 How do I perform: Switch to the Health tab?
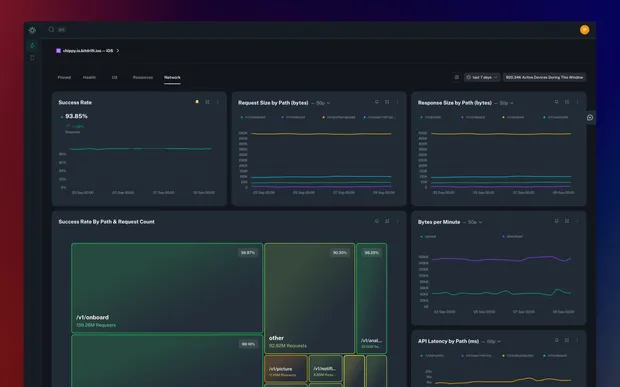[x=89, y=77]
